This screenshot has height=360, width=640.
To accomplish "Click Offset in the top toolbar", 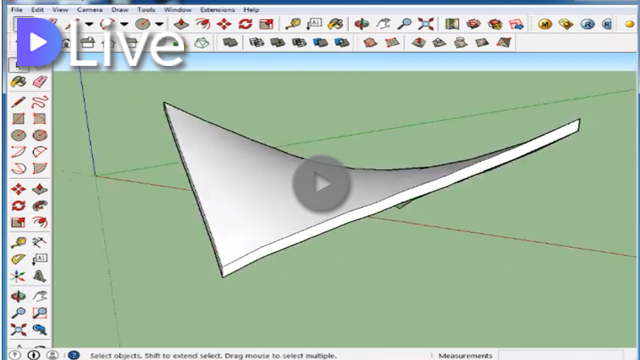I will pos(203,24).
